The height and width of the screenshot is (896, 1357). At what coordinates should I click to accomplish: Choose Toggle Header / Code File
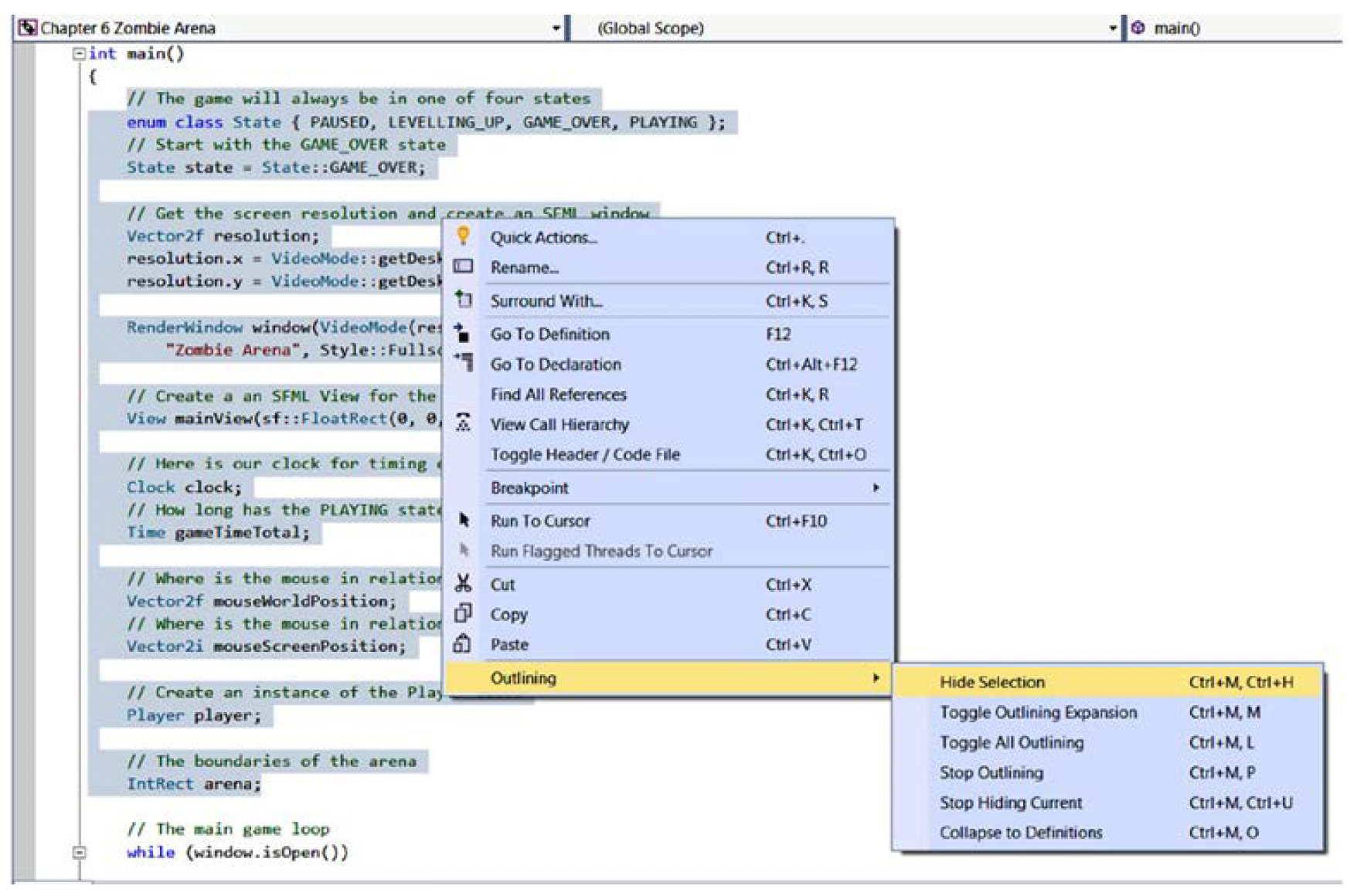coord(670,454)
